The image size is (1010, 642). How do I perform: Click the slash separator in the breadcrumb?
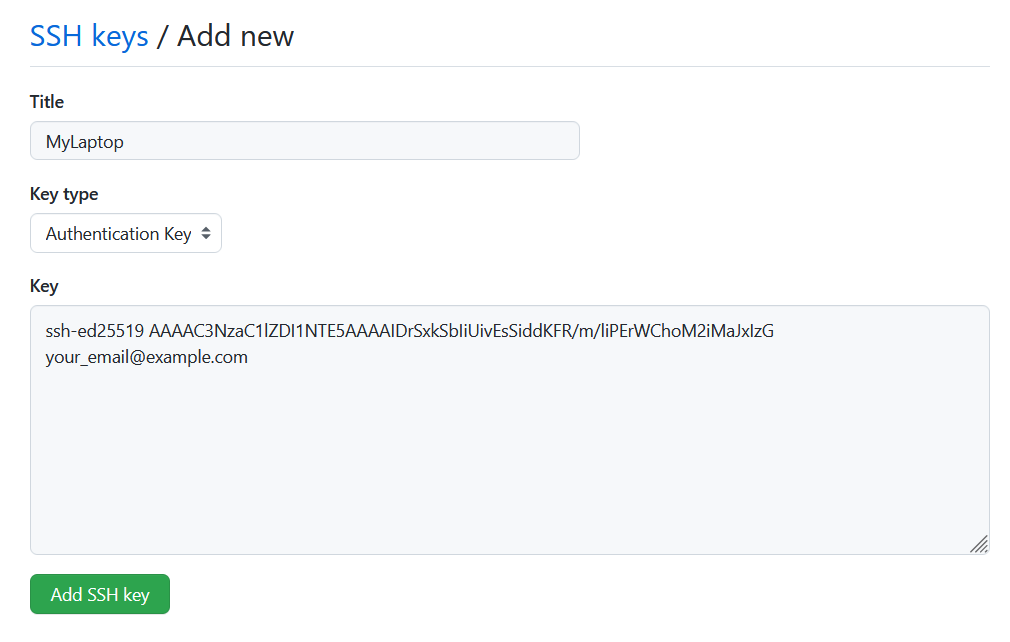click(163, 37)
